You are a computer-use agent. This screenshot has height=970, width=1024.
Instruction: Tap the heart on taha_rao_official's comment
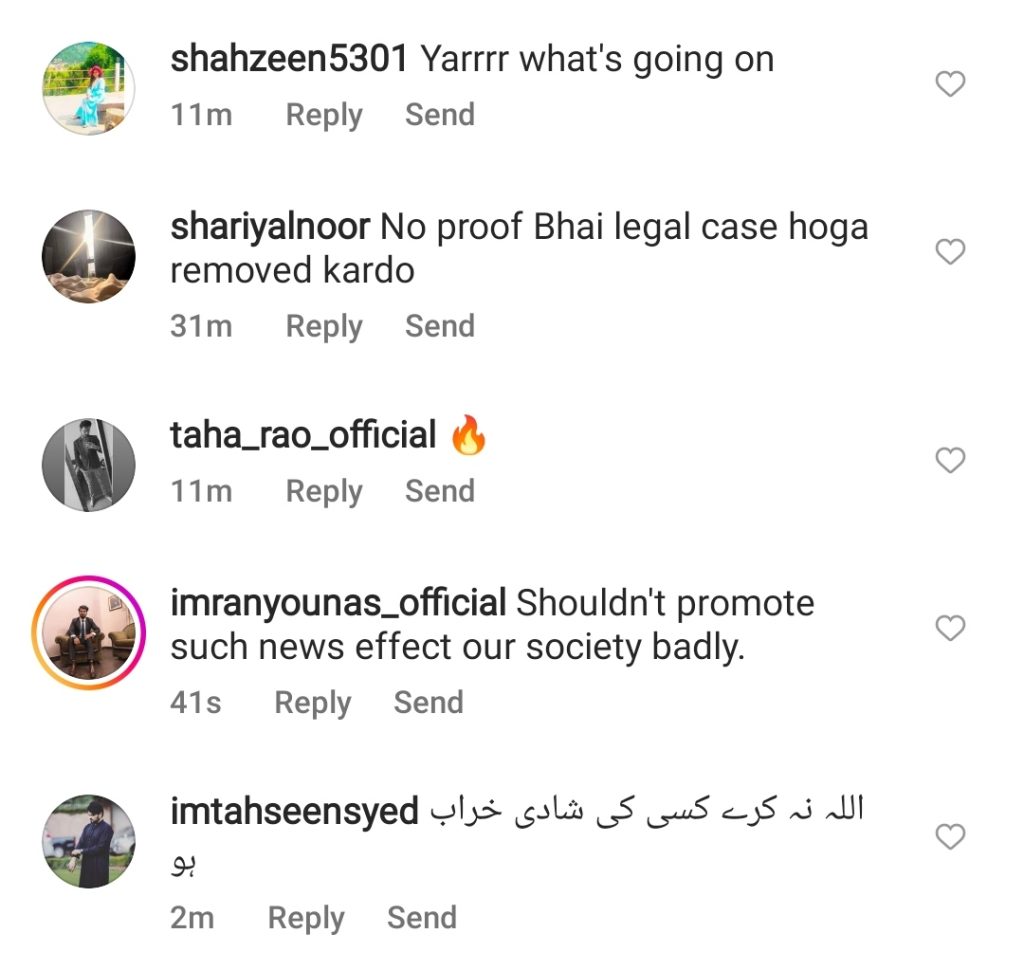click(950, 460)
